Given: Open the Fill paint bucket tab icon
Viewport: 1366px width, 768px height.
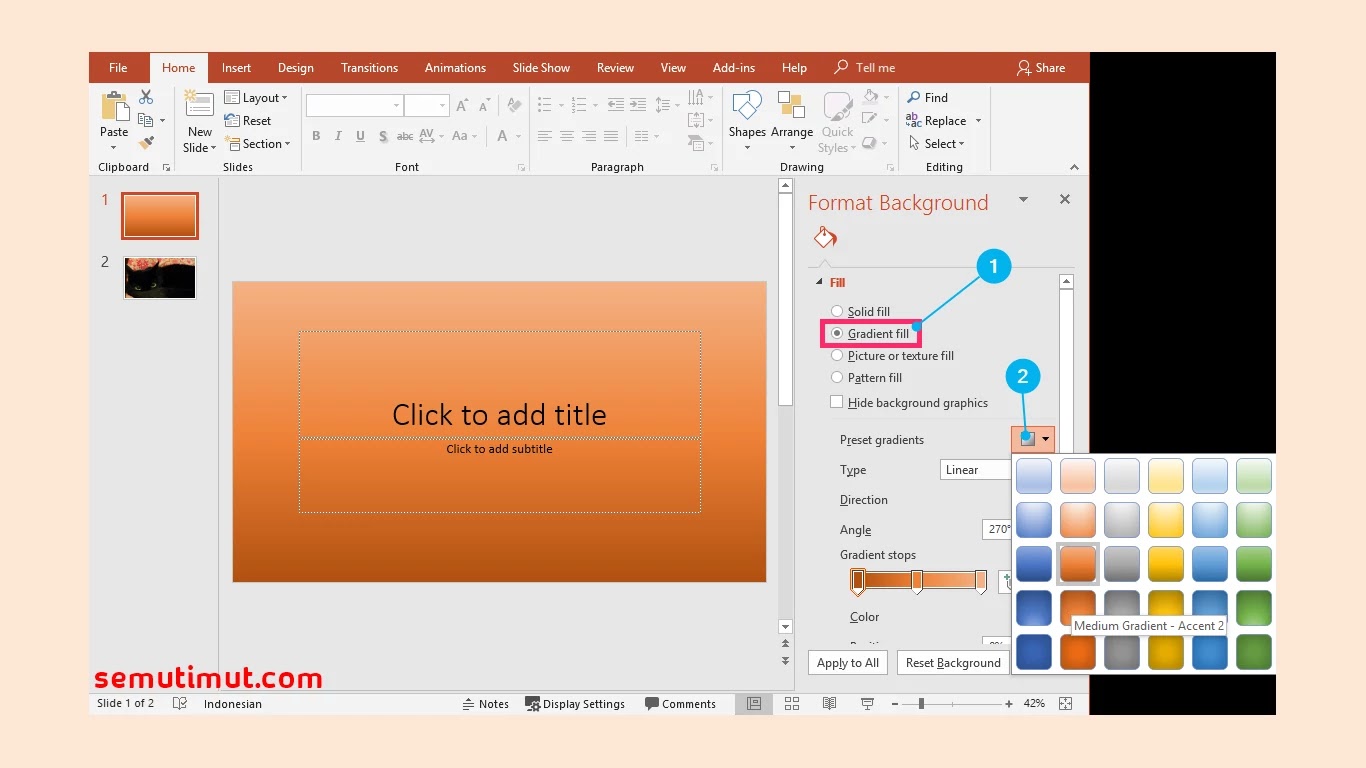Looking at the screenshot, I should pyautogui.click(x=825, y=238).
